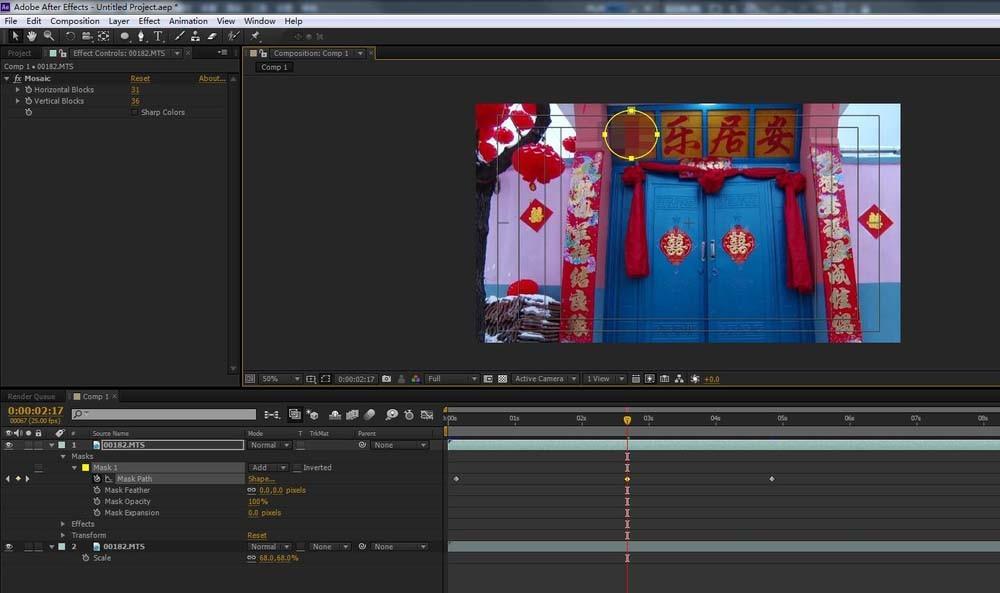Select the Clone Stamp tool

click(x=195, y=36)
